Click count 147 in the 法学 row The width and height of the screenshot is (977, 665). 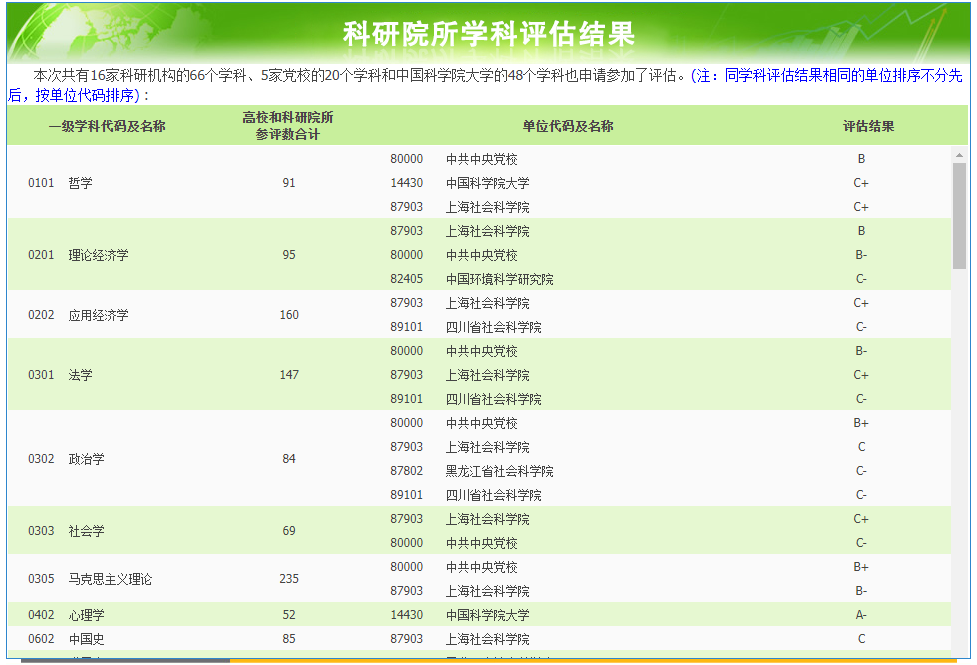click(288, 375)
